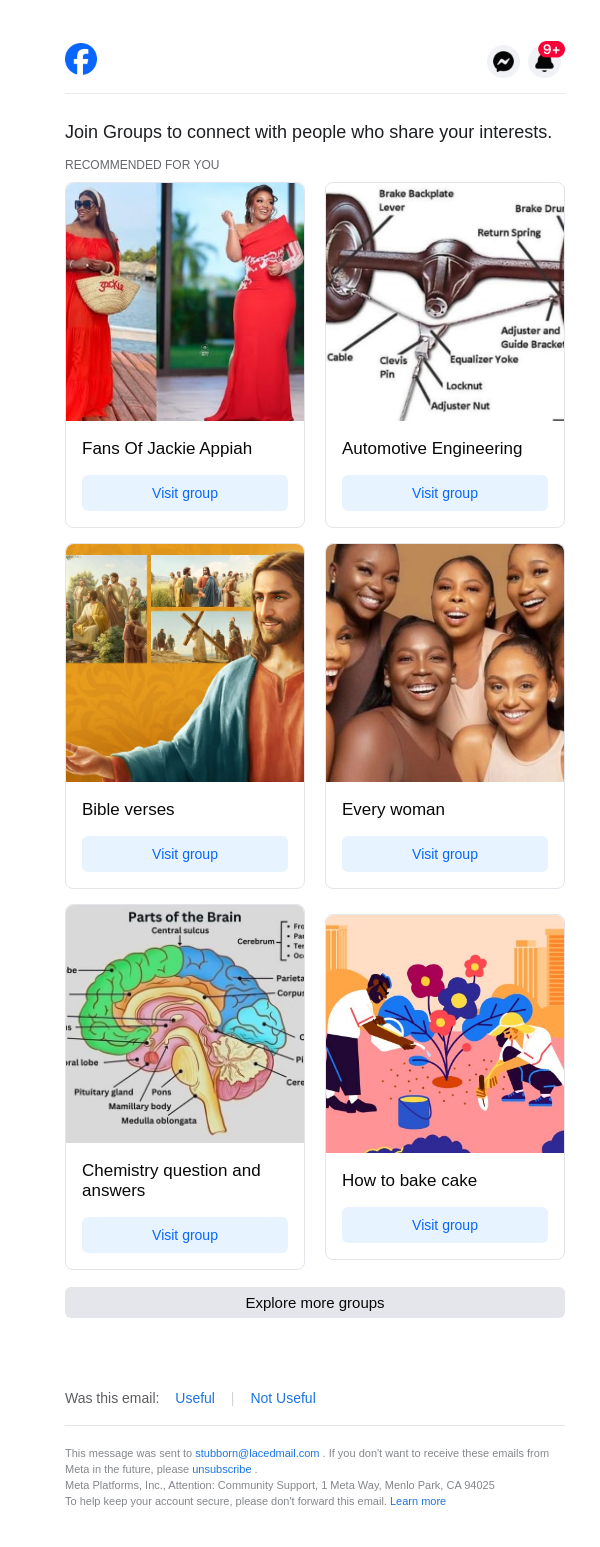Open the Parts of the Brain image

(x=185, y=1024)
